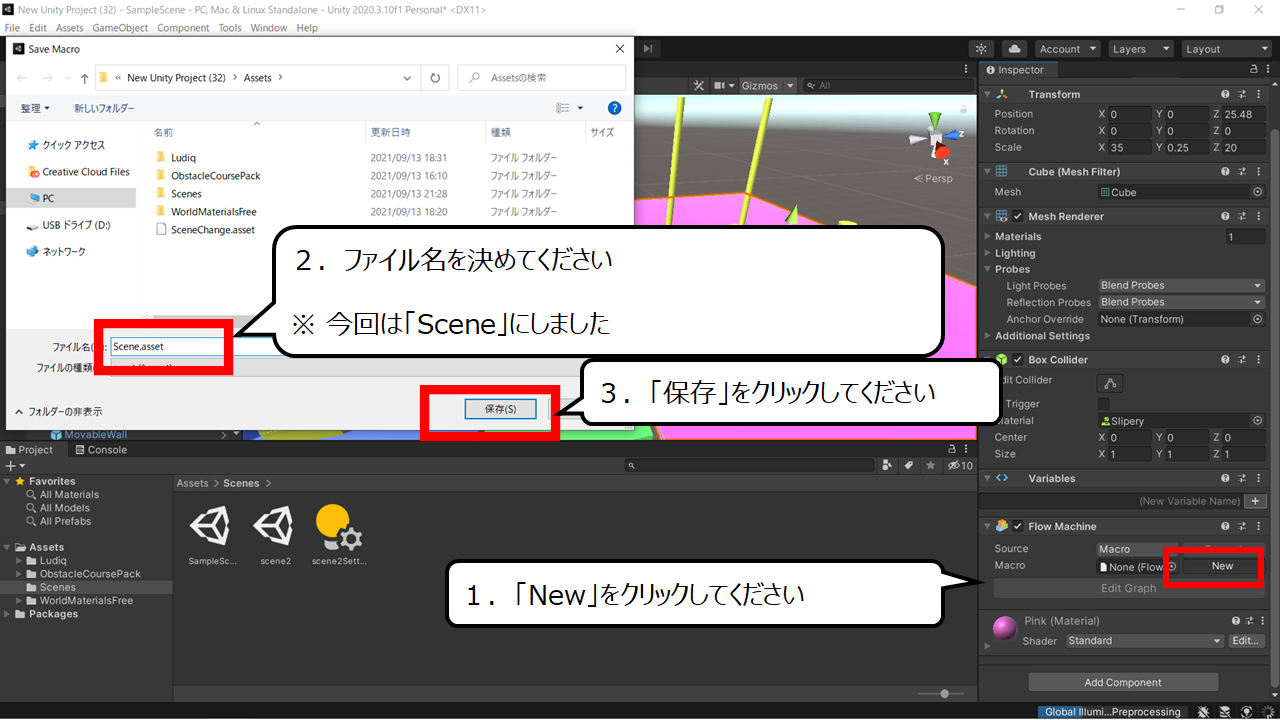Image resolution: width=1280 pixels, height=720 pixels.
Task: Open Mesh Filter component kebab menu
Action: pyautogui.click(x=1257, y=172)
